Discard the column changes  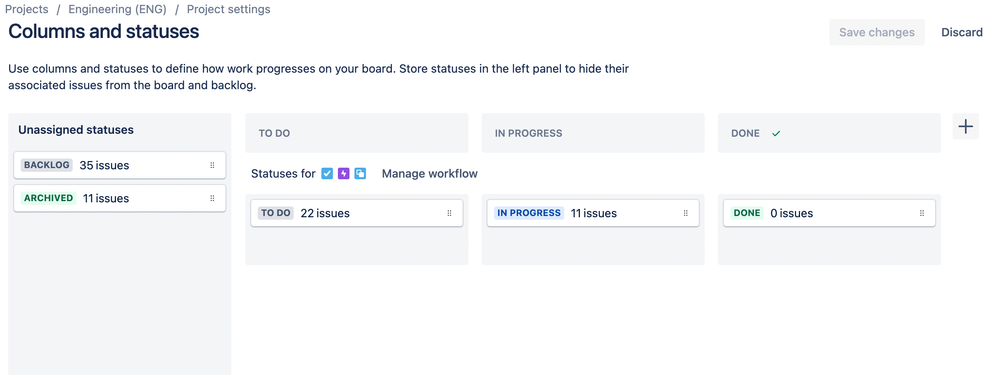(x=962, y=32)
